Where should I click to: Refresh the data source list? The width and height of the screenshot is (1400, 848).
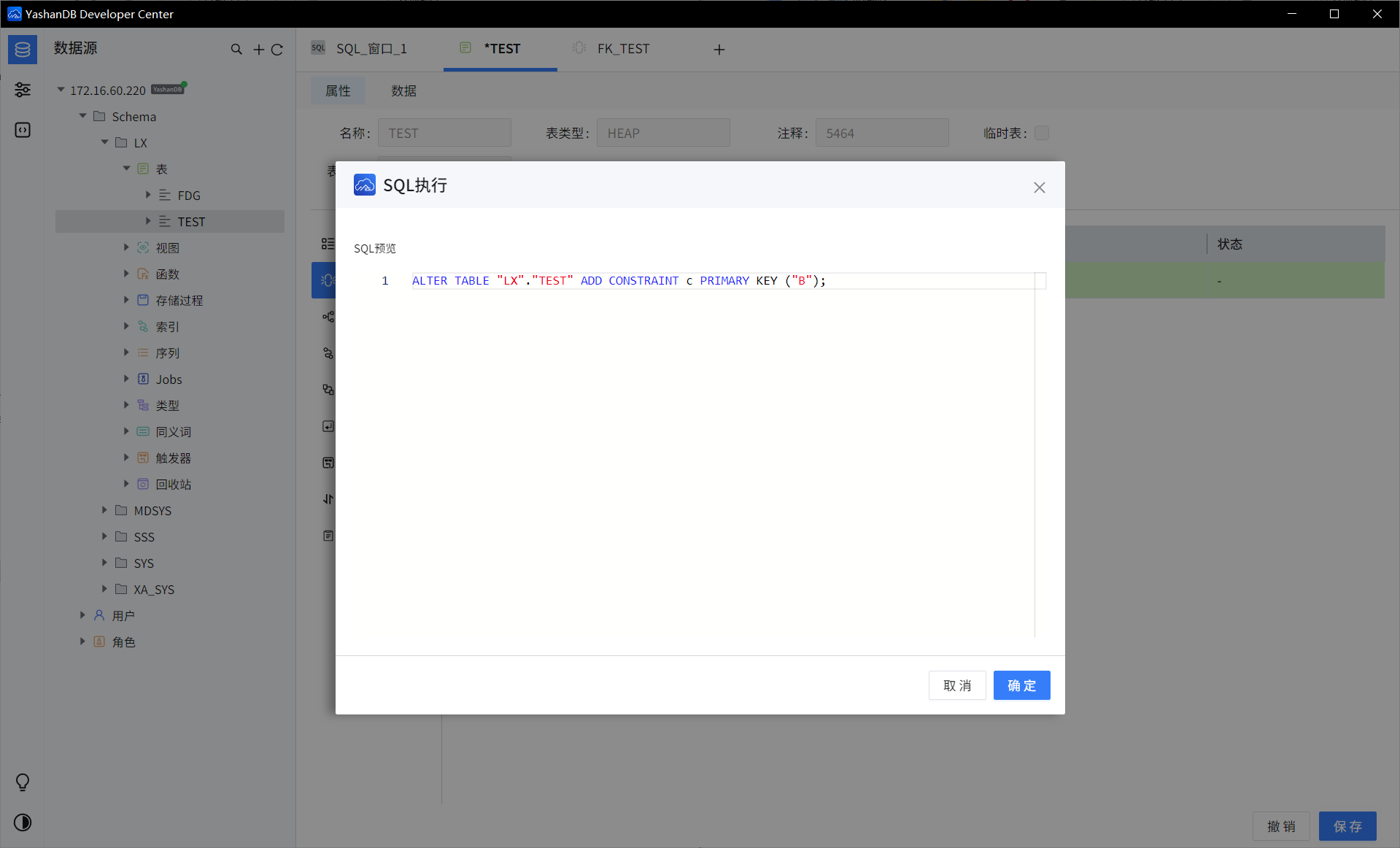pos(277,50)
